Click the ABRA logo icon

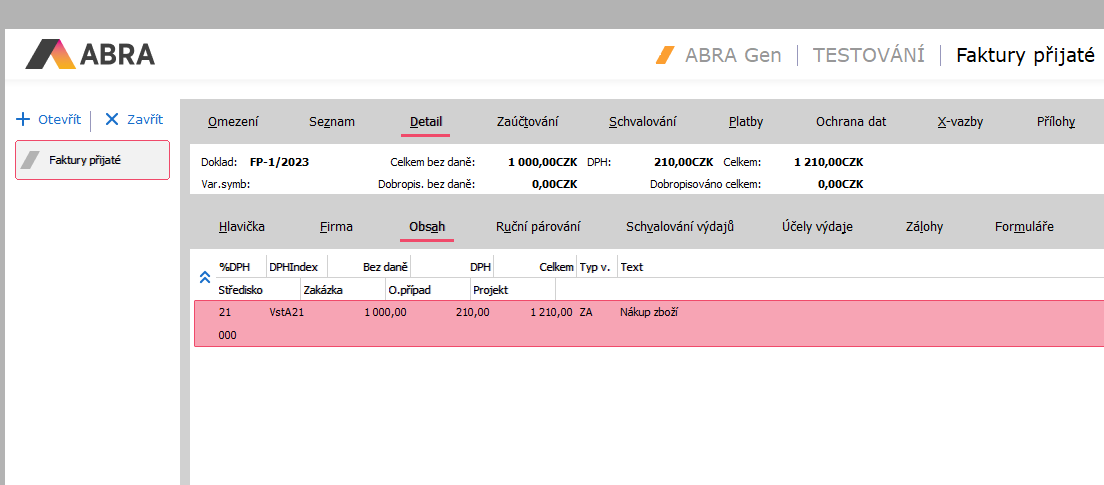[50, 54]
